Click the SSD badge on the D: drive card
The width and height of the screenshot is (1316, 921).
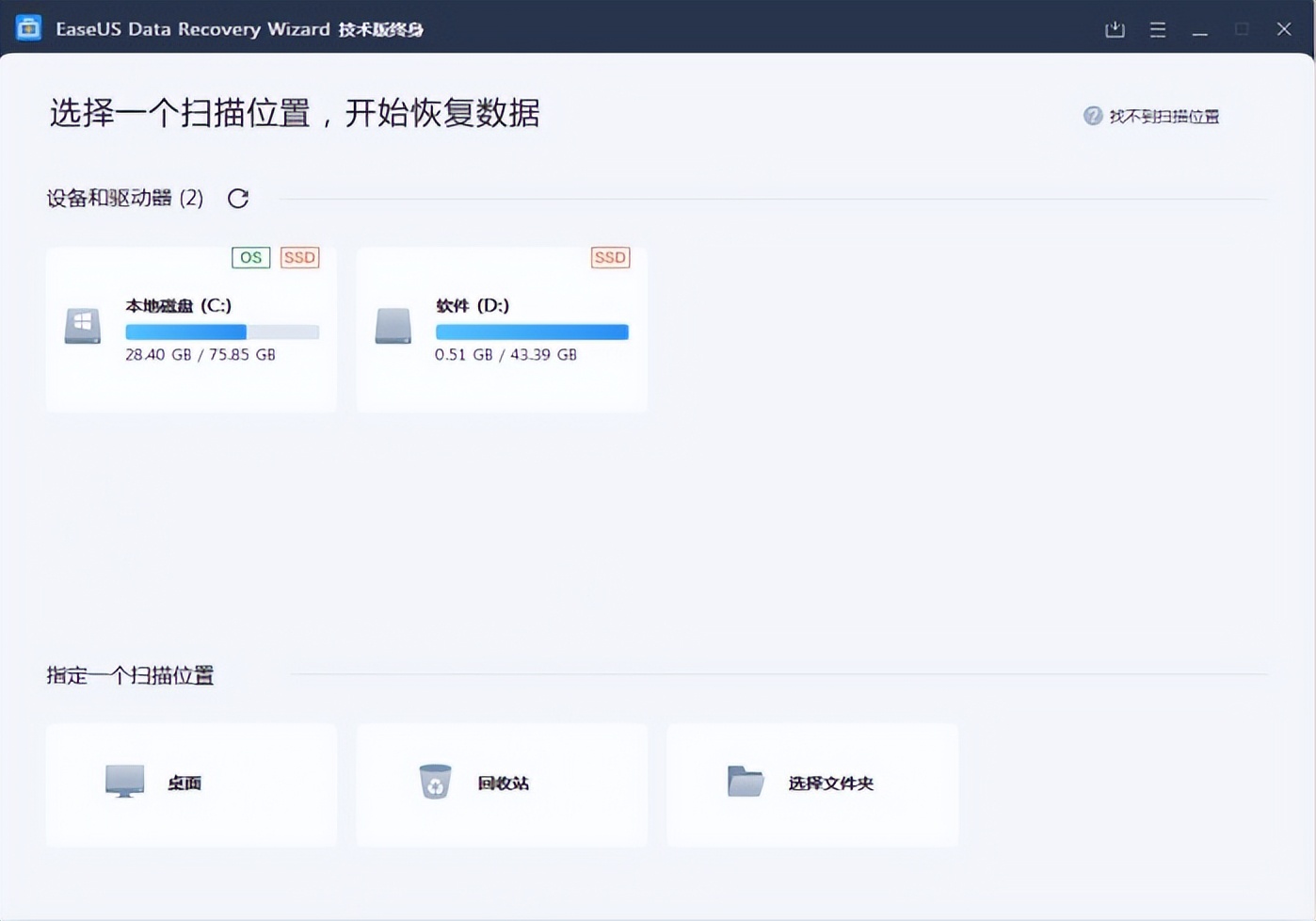coord(610,257)
